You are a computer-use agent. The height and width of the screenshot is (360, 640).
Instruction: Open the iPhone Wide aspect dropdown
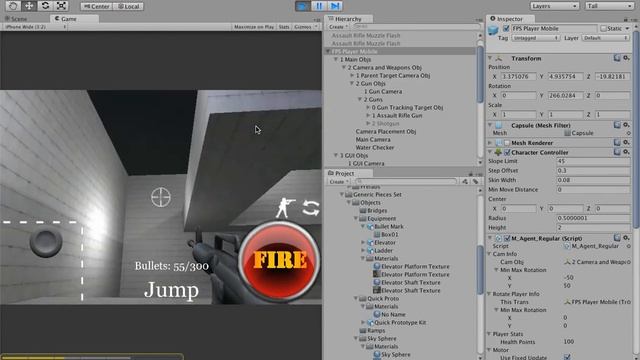point(35,27)
